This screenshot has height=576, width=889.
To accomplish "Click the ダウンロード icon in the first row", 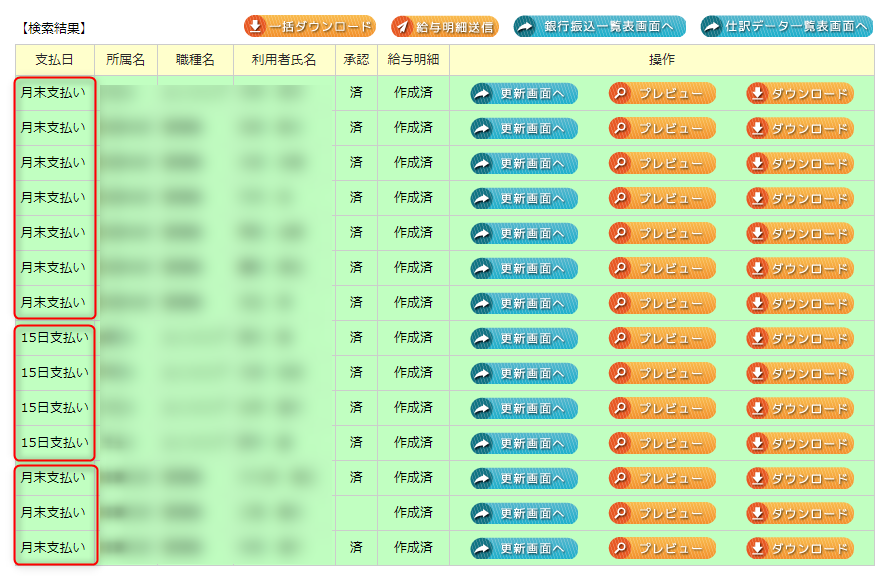I will [758, 94].
